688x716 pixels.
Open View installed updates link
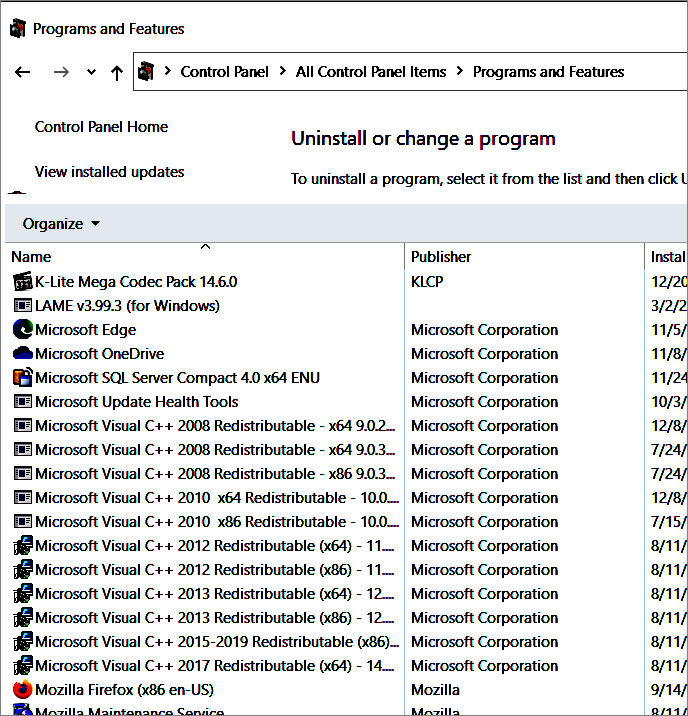110,172
